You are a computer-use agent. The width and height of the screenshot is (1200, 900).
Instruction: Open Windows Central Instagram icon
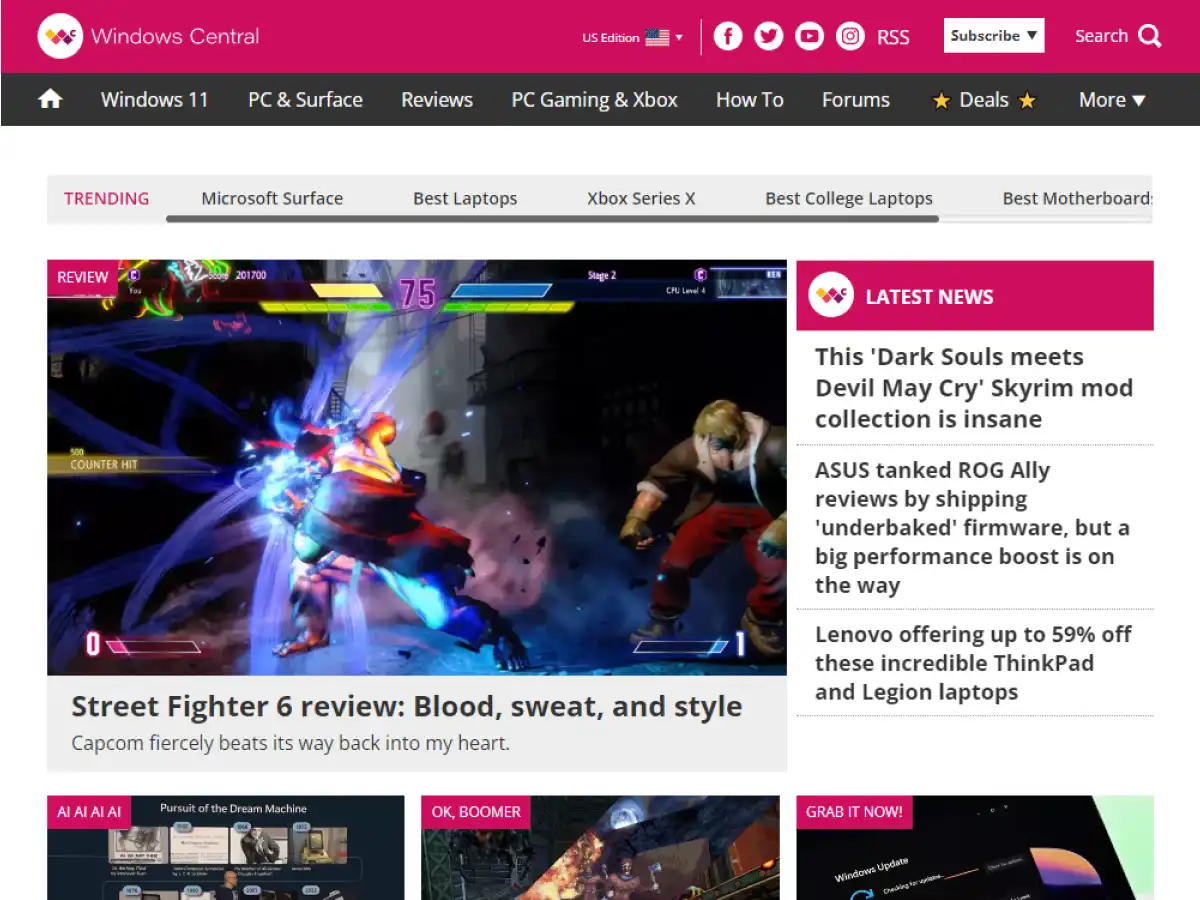[x=851, y=37]
